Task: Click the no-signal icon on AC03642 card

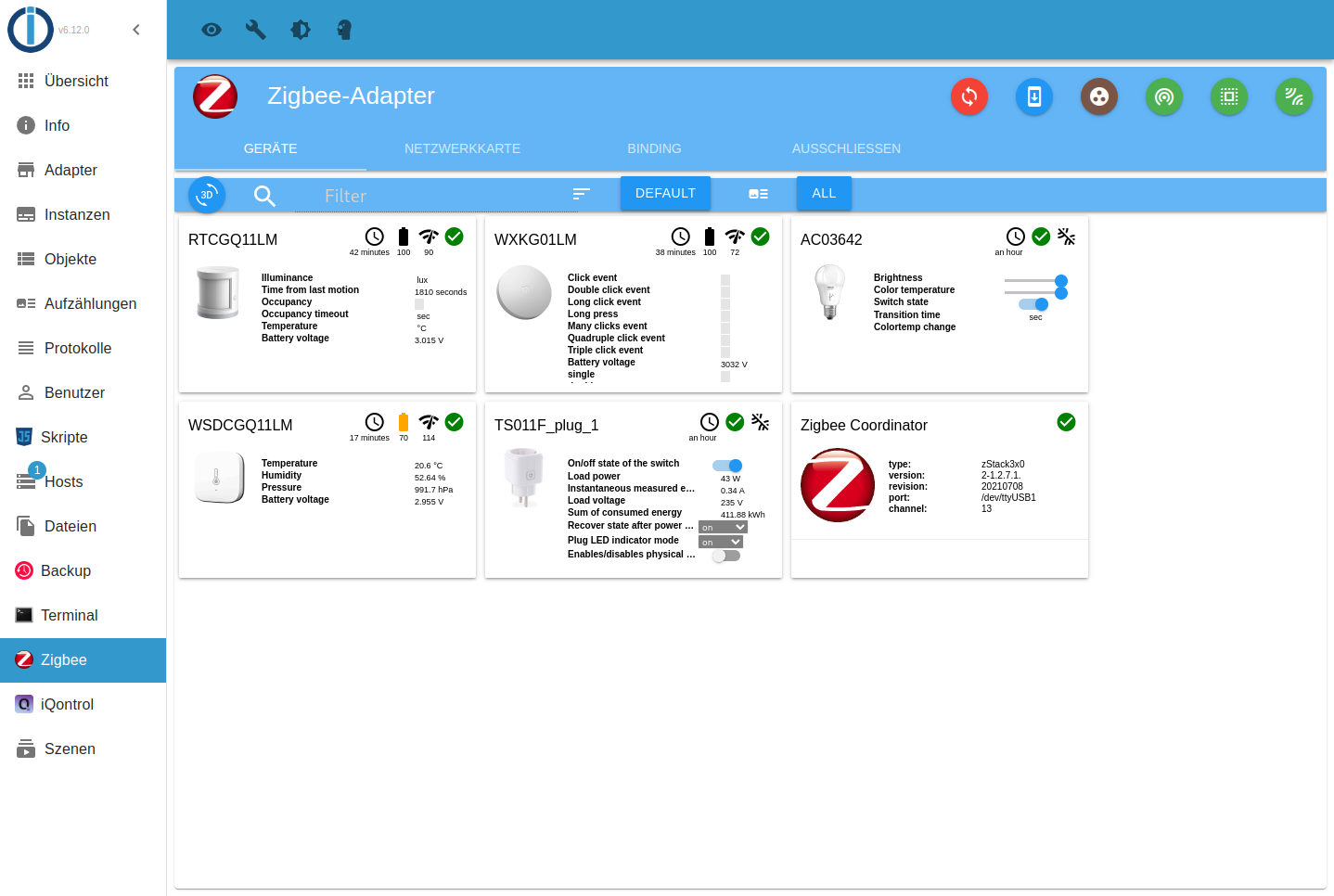Action: click(x=1067, y=237)
